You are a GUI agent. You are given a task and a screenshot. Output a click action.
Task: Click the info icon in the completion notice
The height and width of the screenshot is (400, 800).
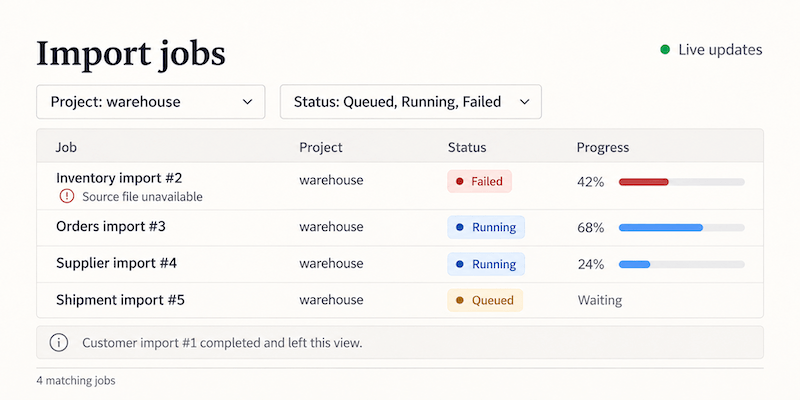click(59, 342)
